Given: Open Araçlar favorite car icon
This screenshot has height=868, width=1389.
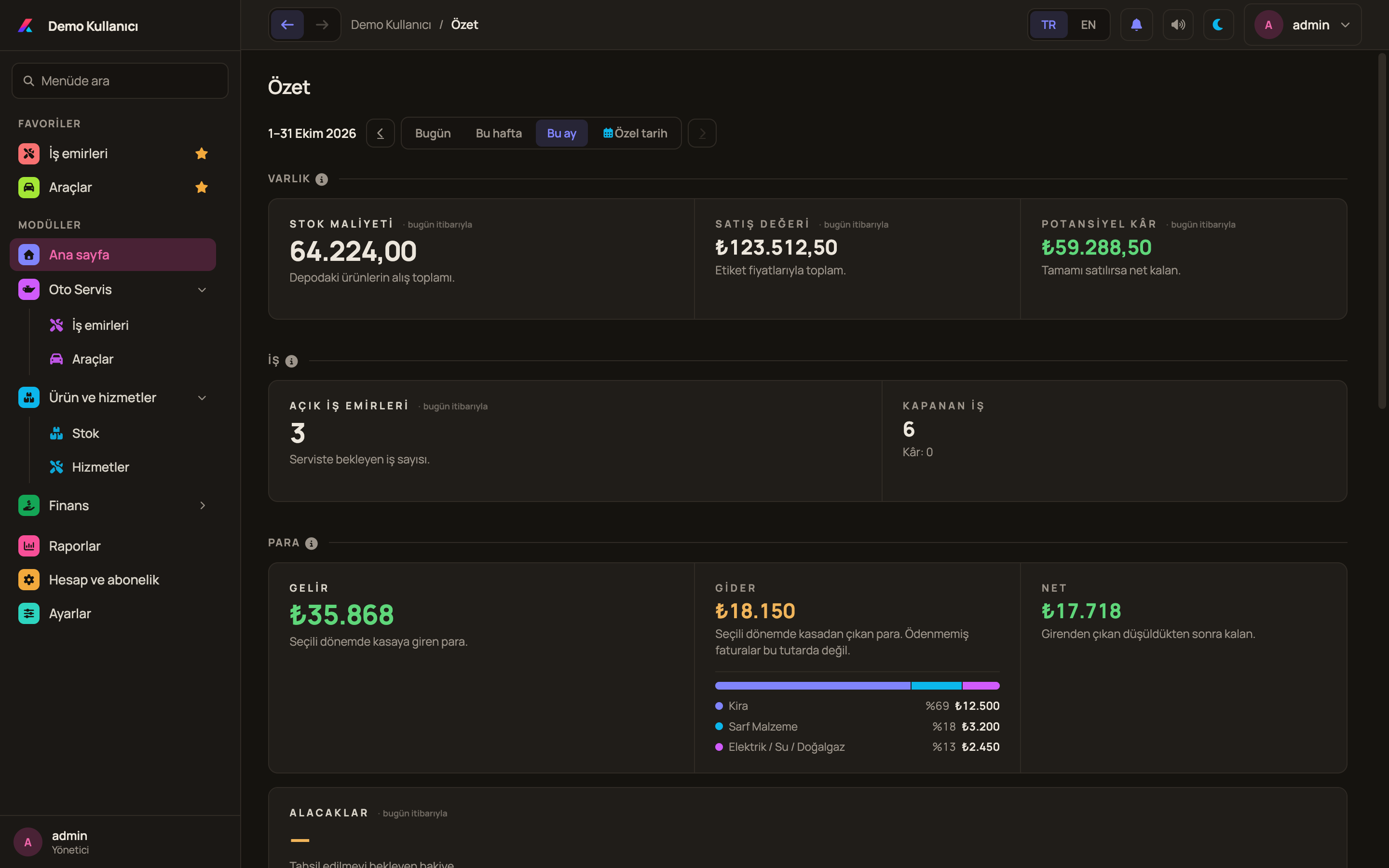Looking at the screenshot, I should tap(29, 187).
